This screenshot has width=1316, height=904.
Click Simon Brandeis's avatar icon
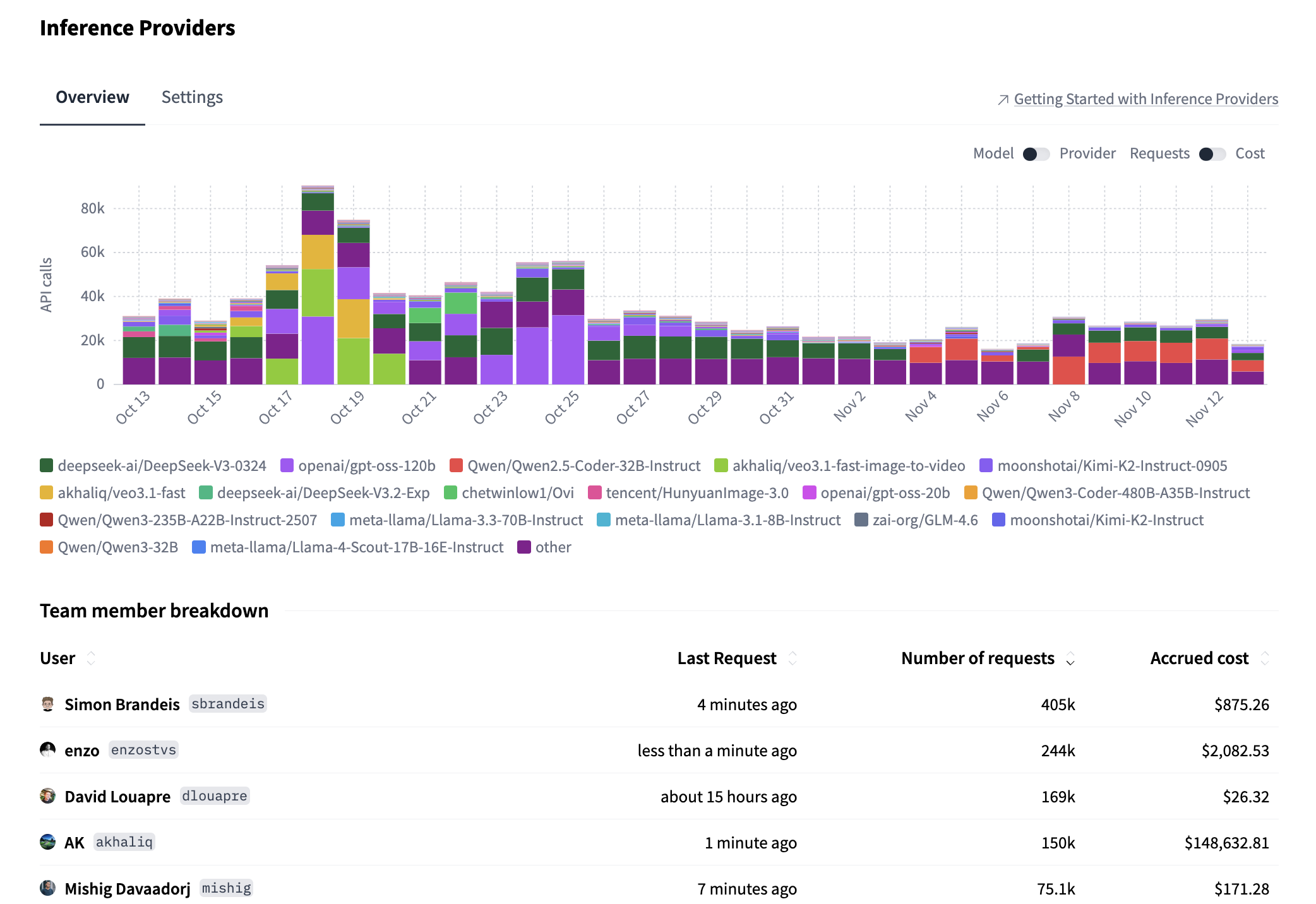[x=47, y=704]
